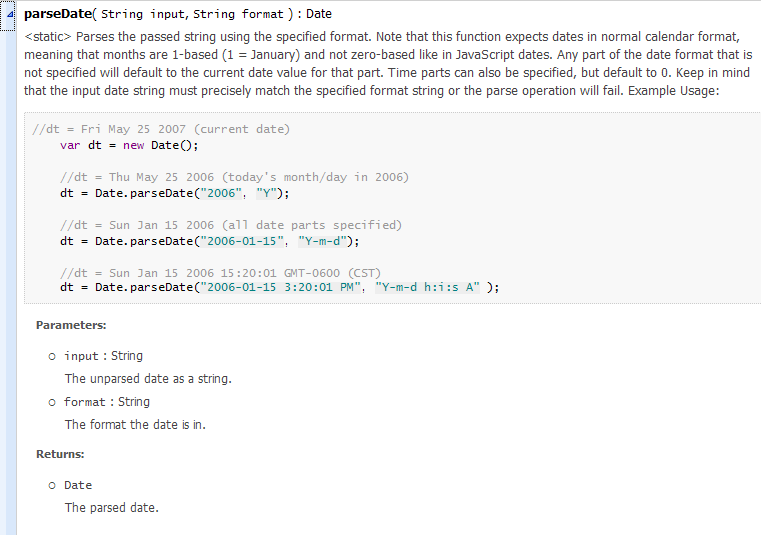
Task: Click the "2006" string in the code example
Action: coord(223,193)
